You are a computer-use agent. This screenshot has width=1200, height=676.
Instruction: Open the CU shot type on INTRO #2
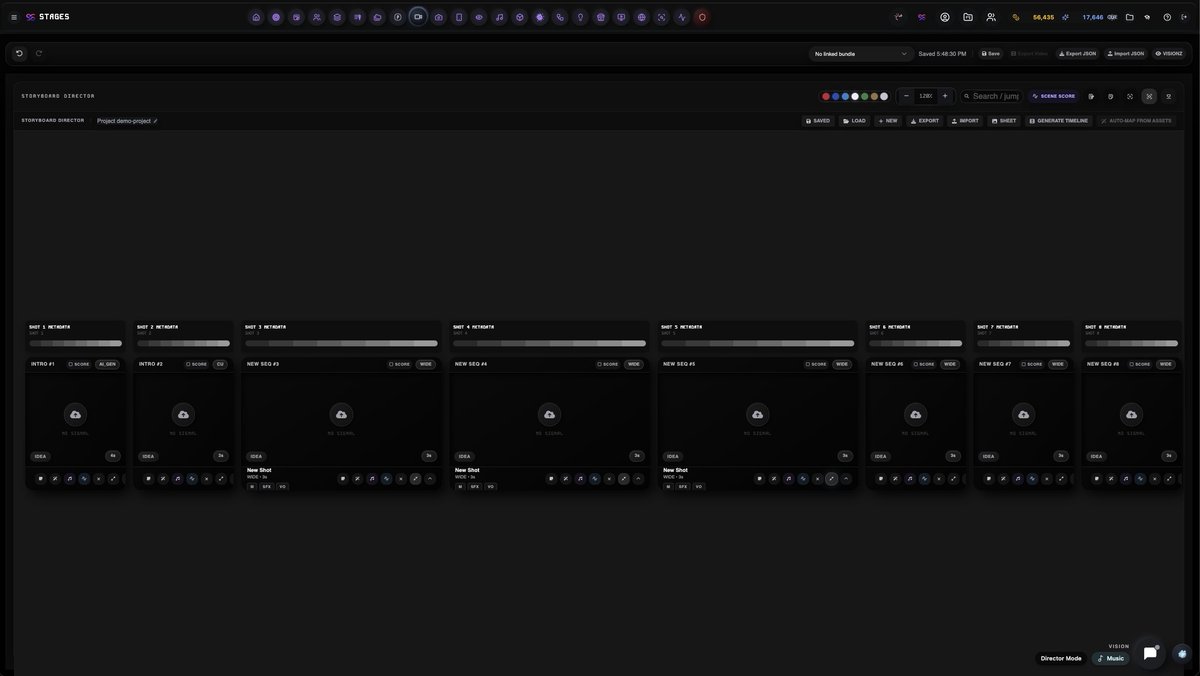(x=220, y=364)
